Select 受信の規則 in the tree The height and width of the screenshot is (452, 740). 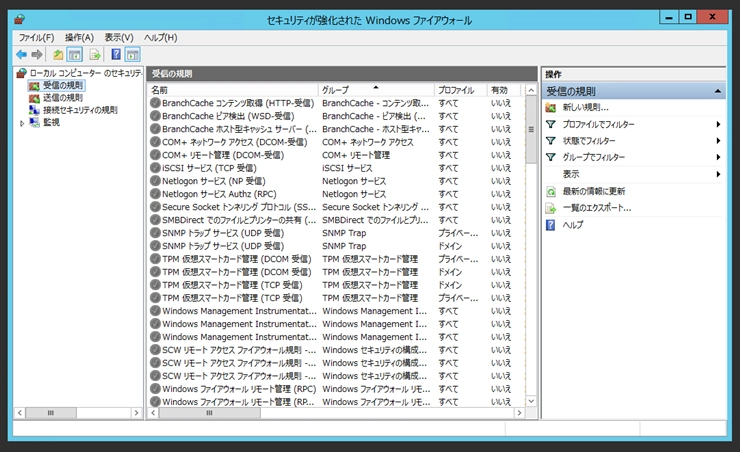(63, 85)
